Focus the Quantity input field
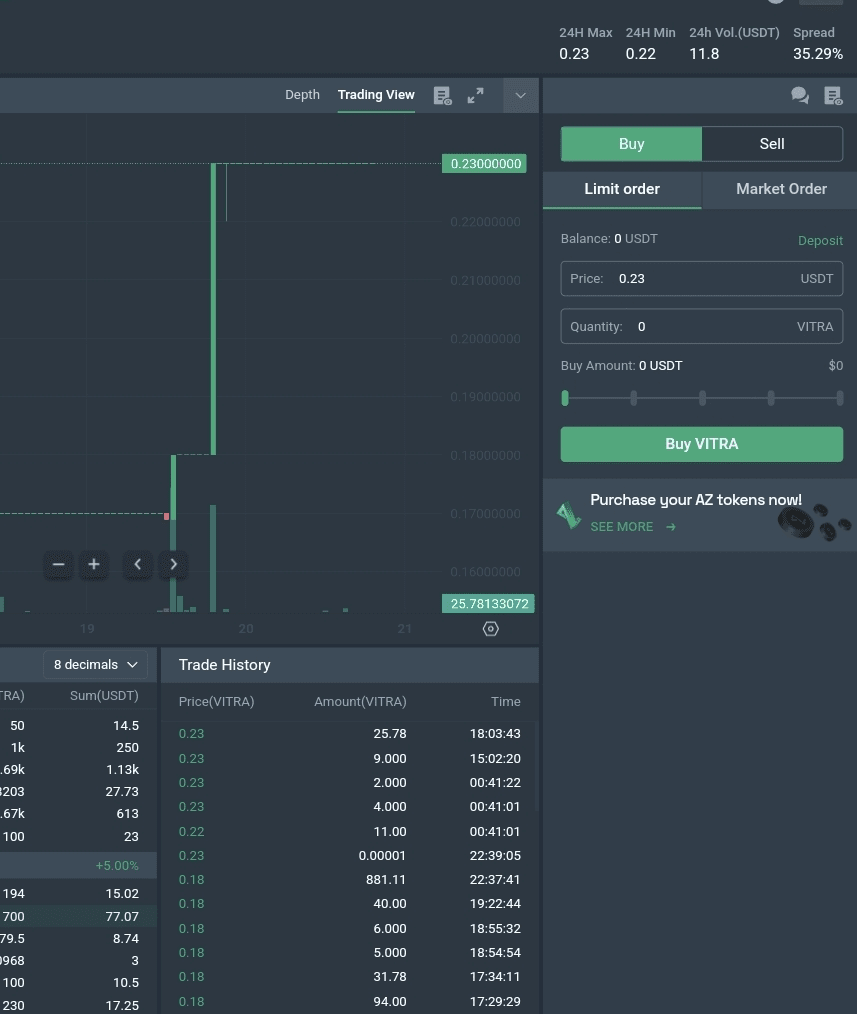The image size is (857, 1014). (x=702, y=327)
